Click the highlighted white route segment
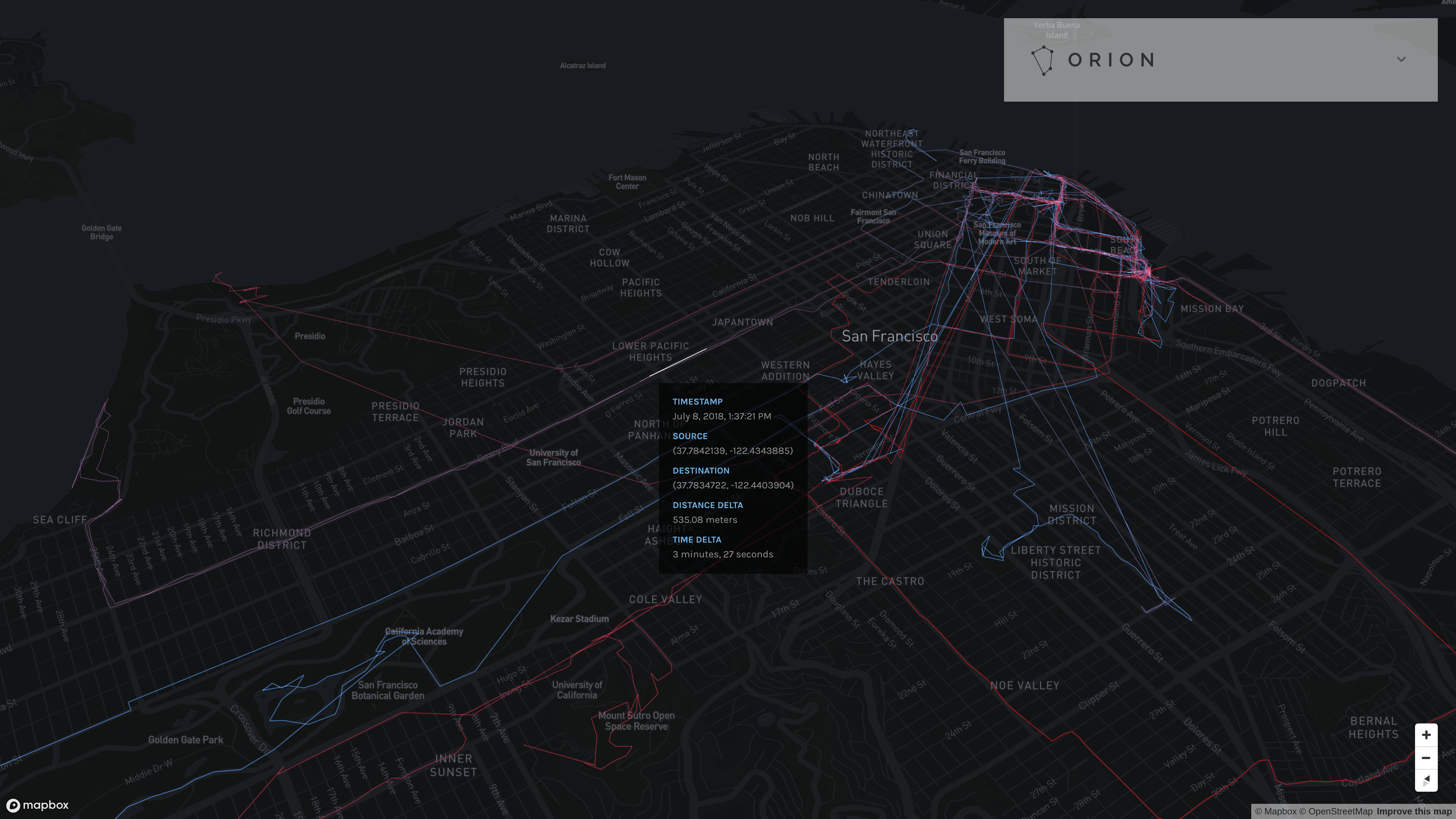Viewport: 1456px width, 819px height. [678, 362]
